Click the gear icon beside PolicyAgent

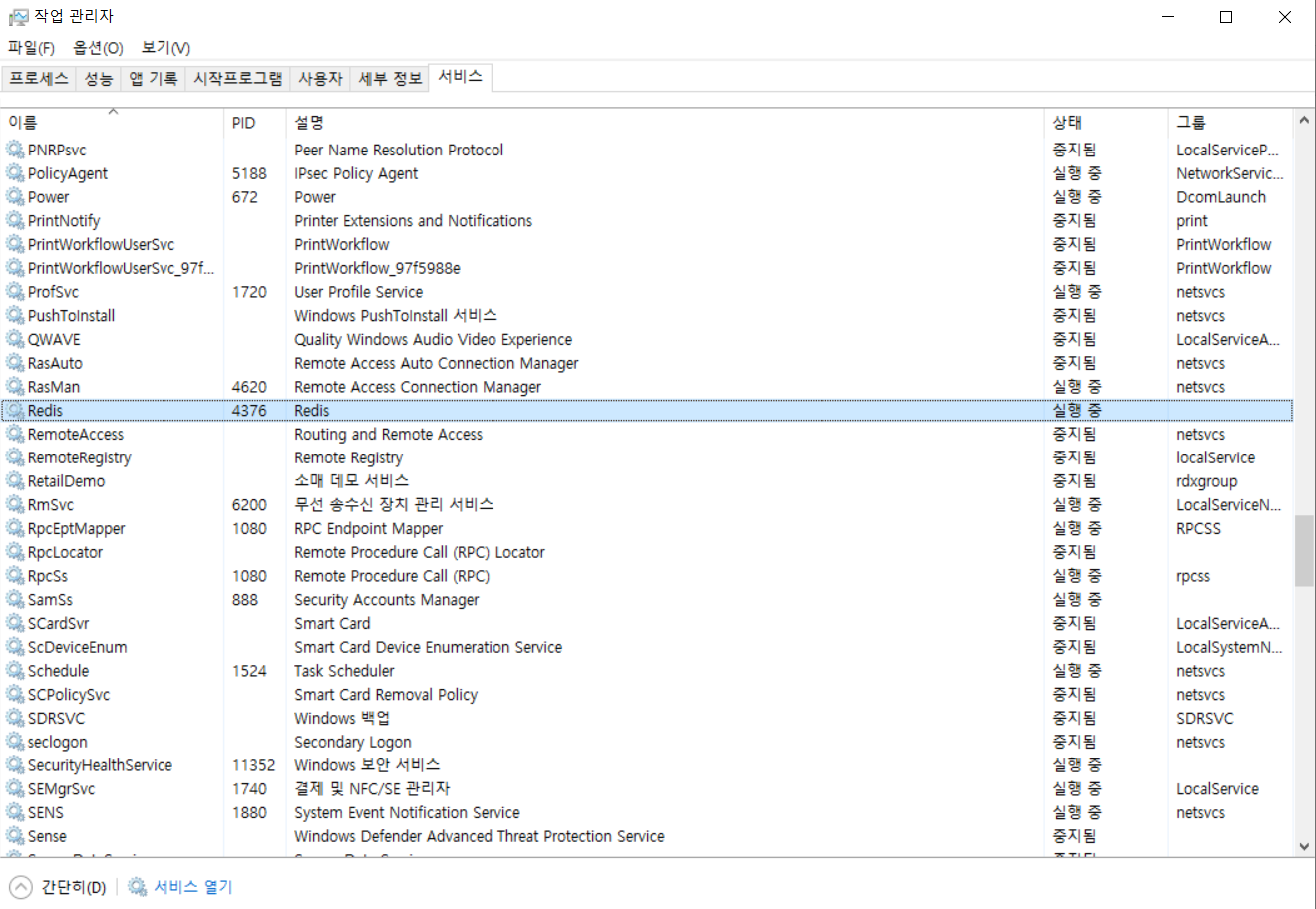click(15, 173)
